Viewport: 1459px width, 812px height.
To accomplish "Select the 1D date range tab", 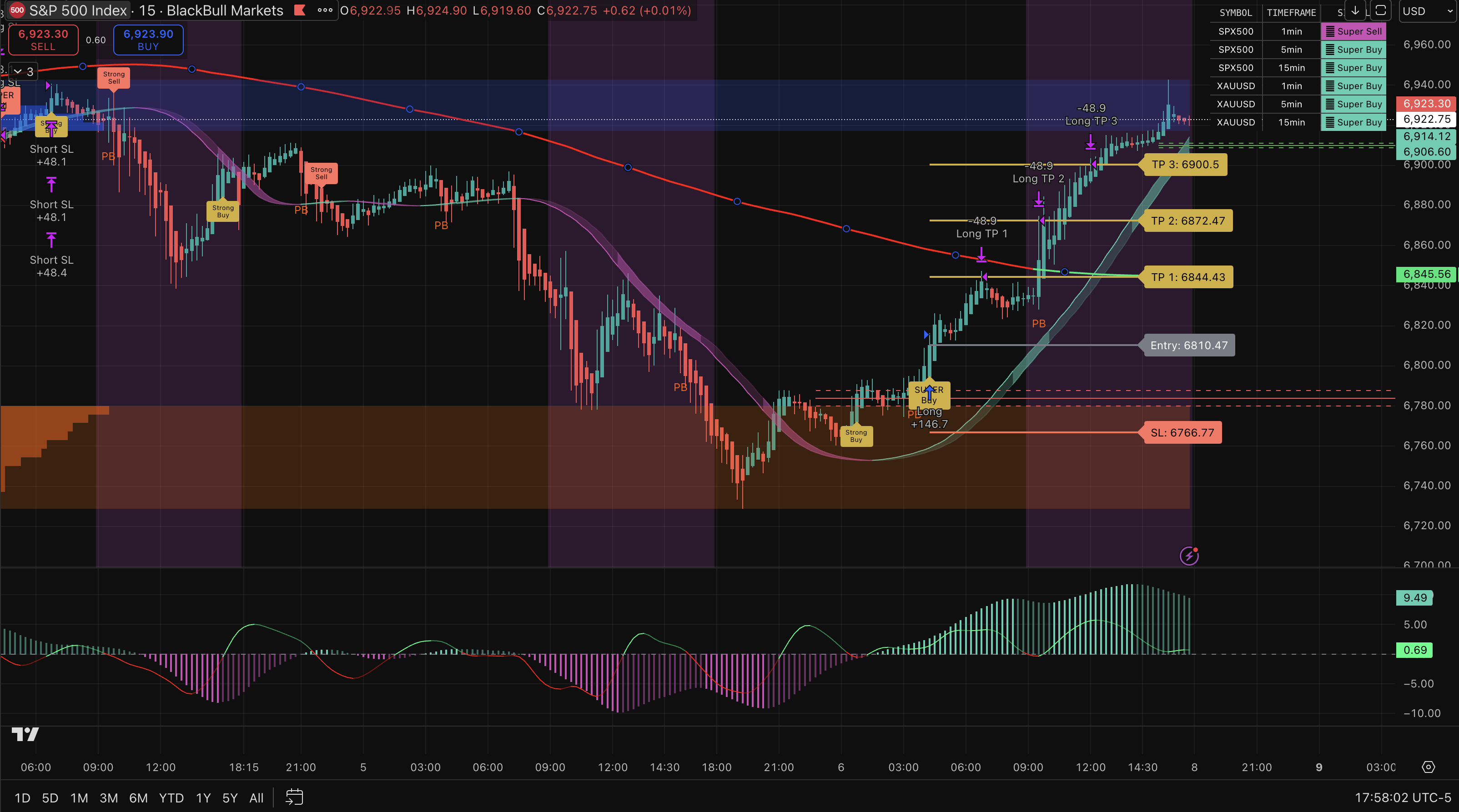I will point(22,798).
